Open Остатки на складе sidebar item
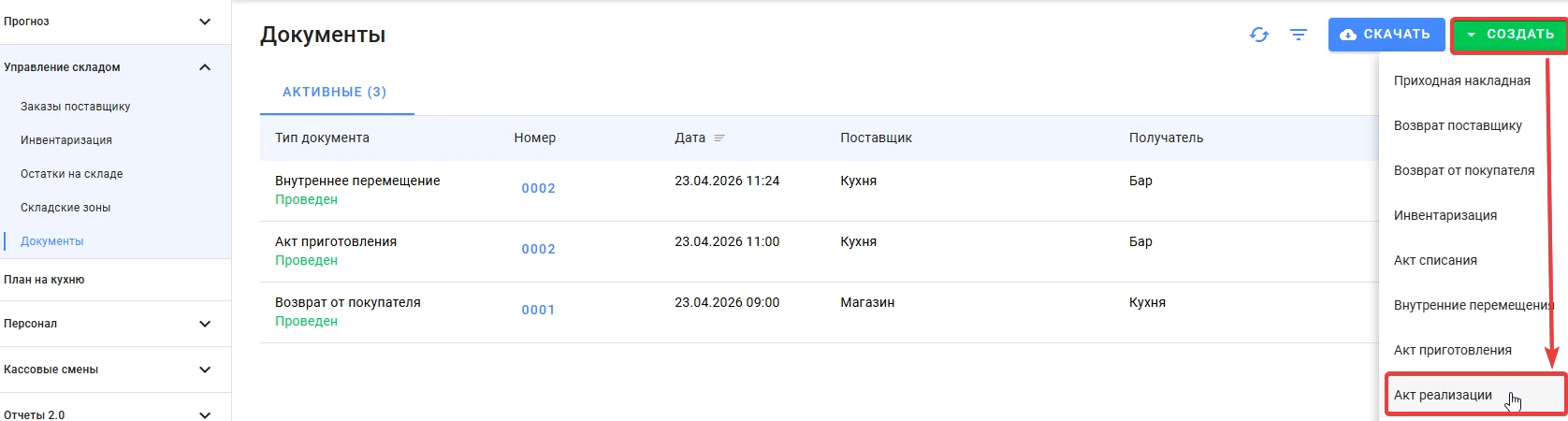Screen dimensions: 1568x421 72,174
